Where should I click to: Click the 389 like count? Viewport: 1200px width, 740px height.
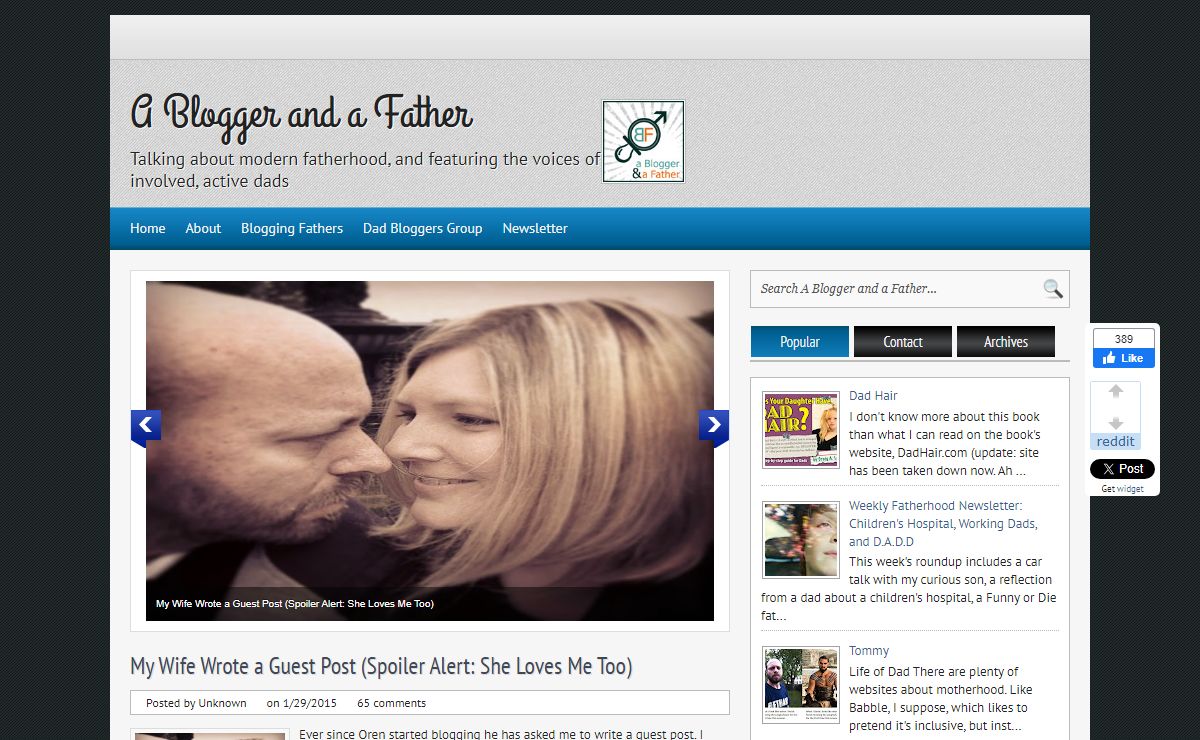[x=1124, y=339]
